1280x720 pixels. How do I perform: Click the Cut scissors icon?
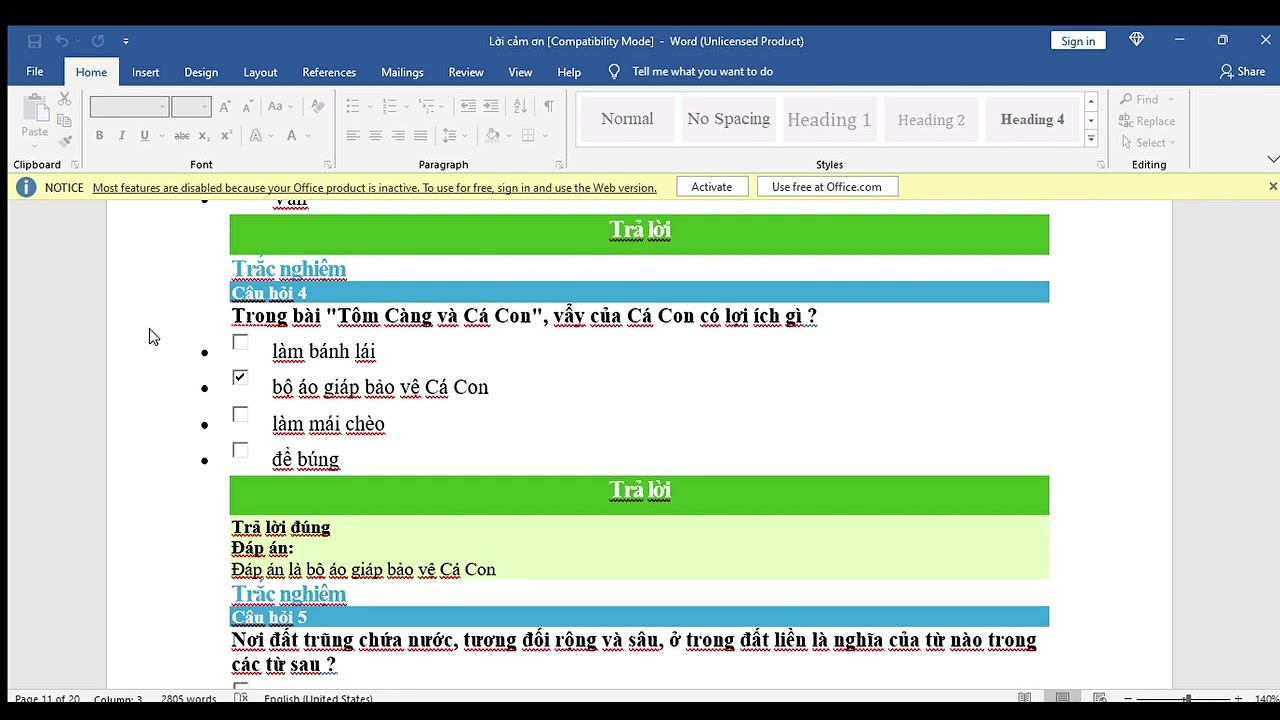(x=65, y=99)
